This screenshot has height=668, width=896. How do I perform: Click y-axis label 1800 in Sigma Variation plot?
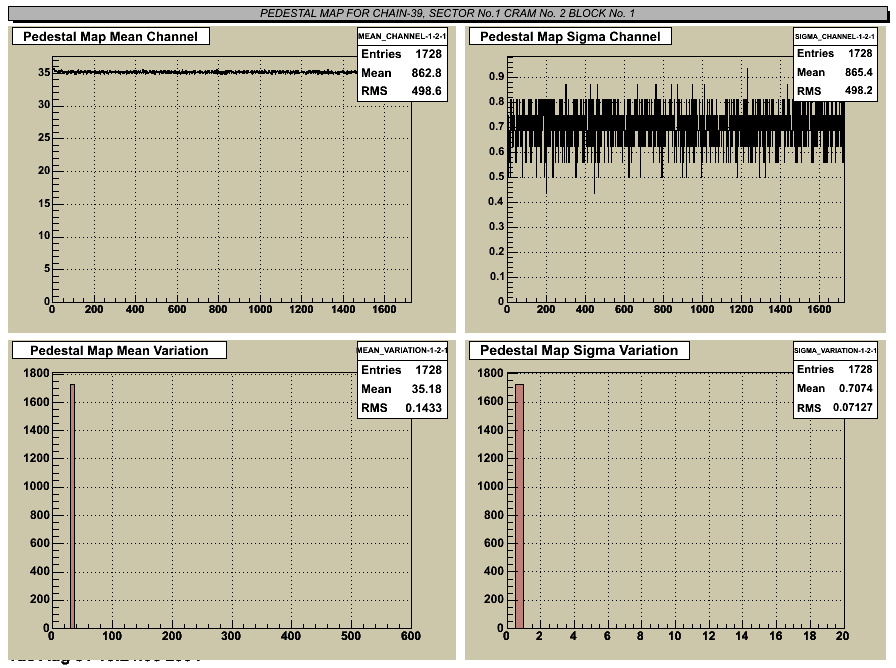click(x=490, y=373)
